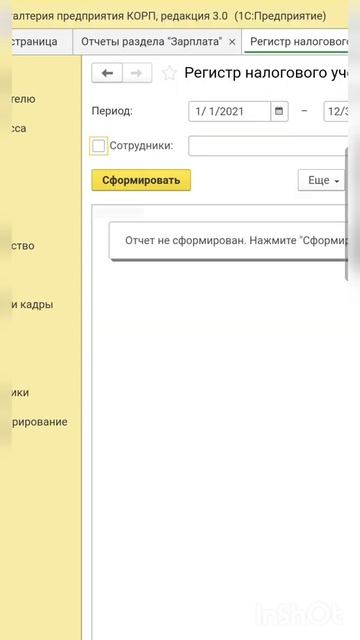This screenshot has height=640, width=360.
Task: Click the vertical scrollbar of the report form
Action: coord(347,214)
